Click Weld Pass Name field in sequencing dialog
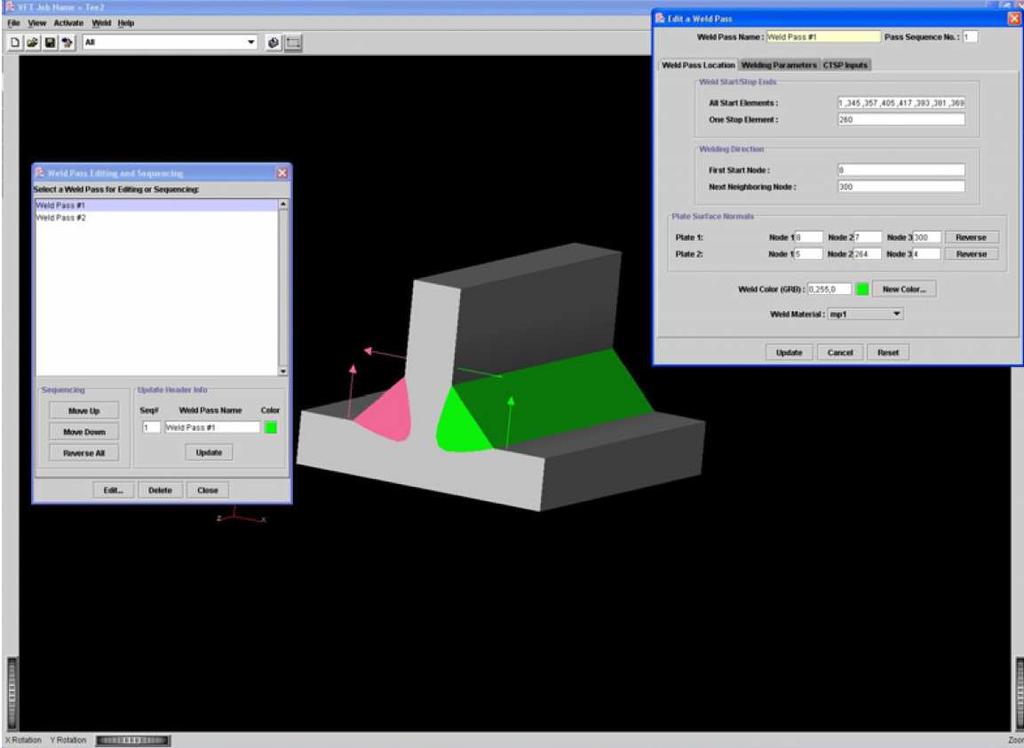The image size is (1024, 748). click(212, 427)
